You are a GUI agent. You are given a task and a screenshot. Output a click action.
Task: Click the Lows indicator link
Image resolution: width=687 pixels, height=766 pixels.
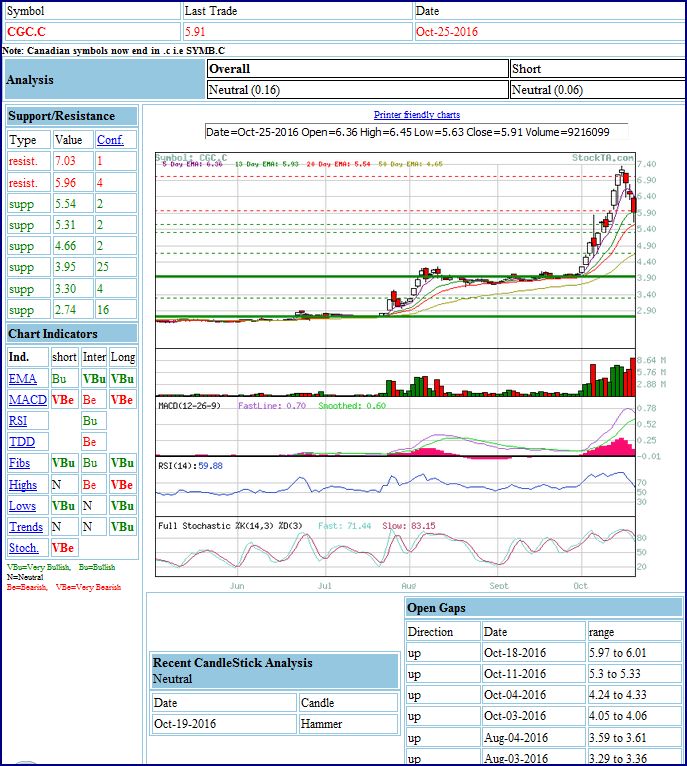(22, 506)
